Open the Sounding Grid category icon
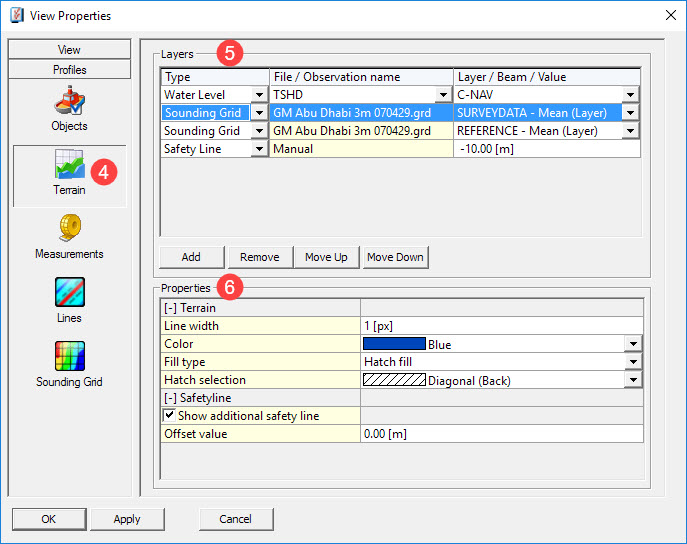687x544 pixels. (x=69, y=357)
